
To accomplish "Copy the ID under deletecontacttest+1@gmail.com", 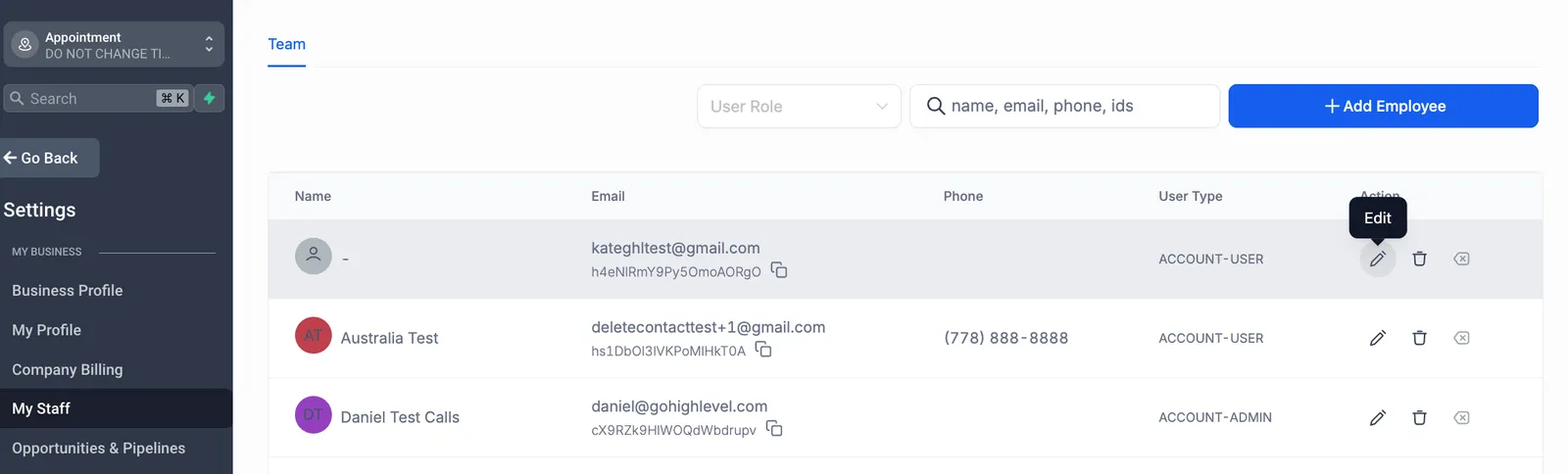I will [763, 350].
